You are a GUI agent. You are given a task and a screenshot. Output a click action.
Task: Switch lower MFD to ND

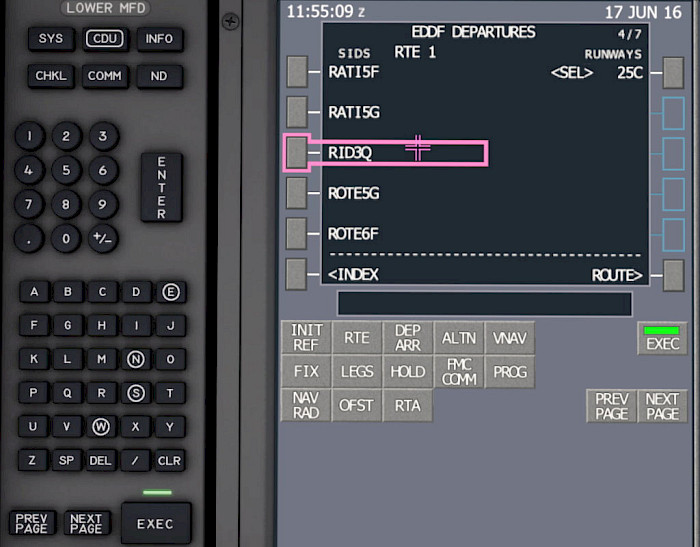pyautogui.click(x=159, y=76)
